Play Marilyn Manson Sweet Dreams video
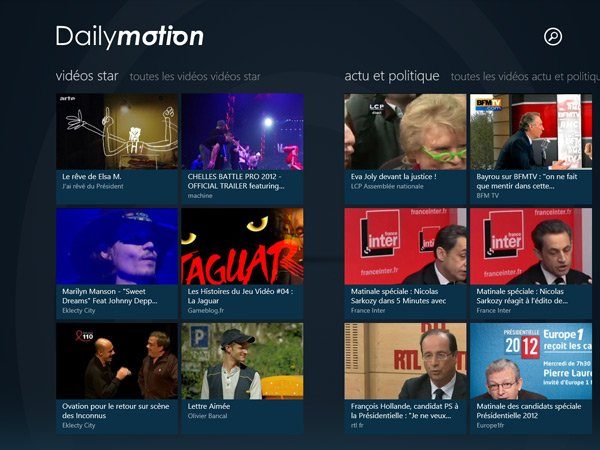The width and height of the screenshot is (600, 450). tap(117, 263)
